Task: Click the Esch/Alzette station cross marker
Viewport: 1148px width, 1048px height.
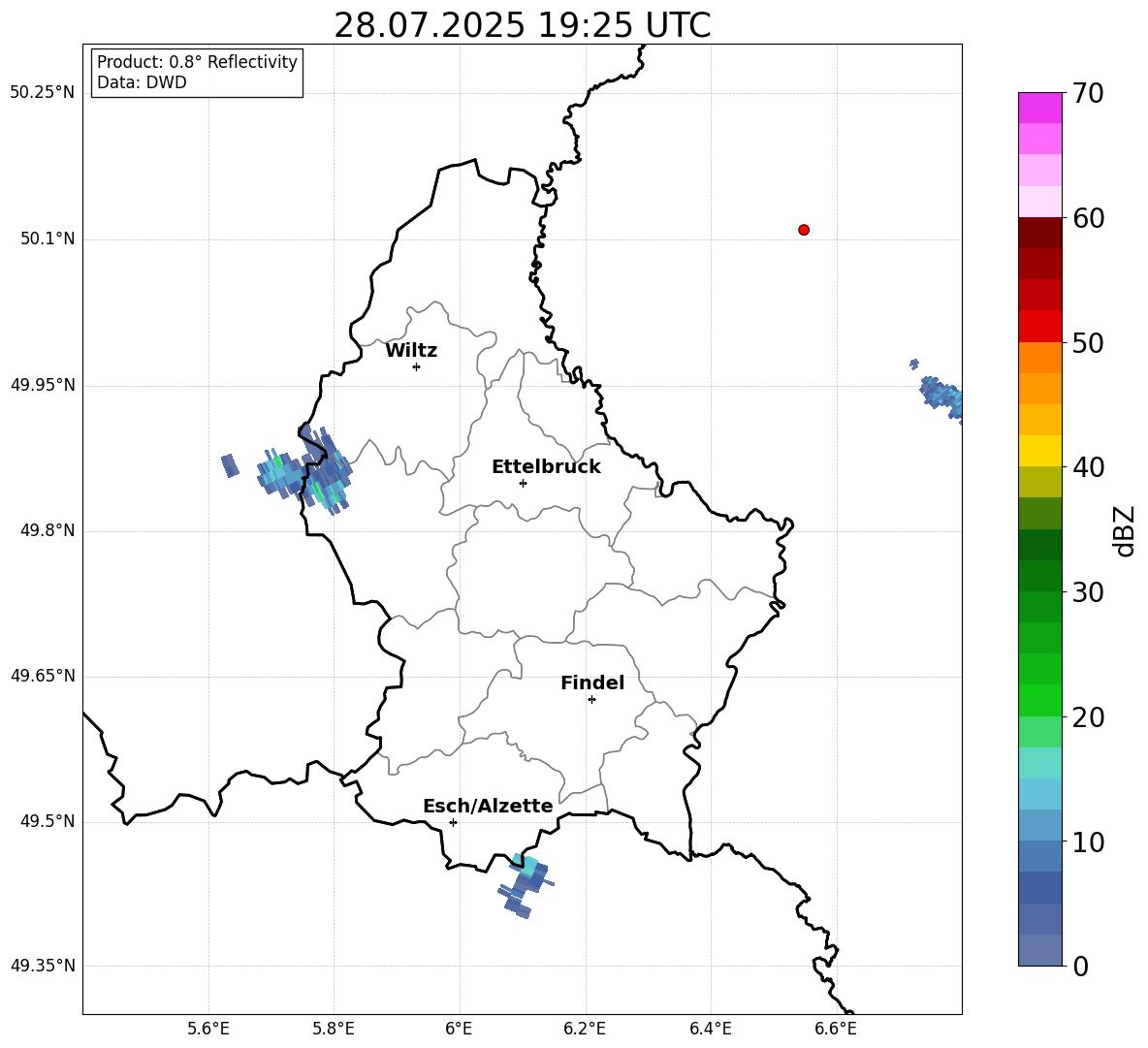Action: [453, 822]
